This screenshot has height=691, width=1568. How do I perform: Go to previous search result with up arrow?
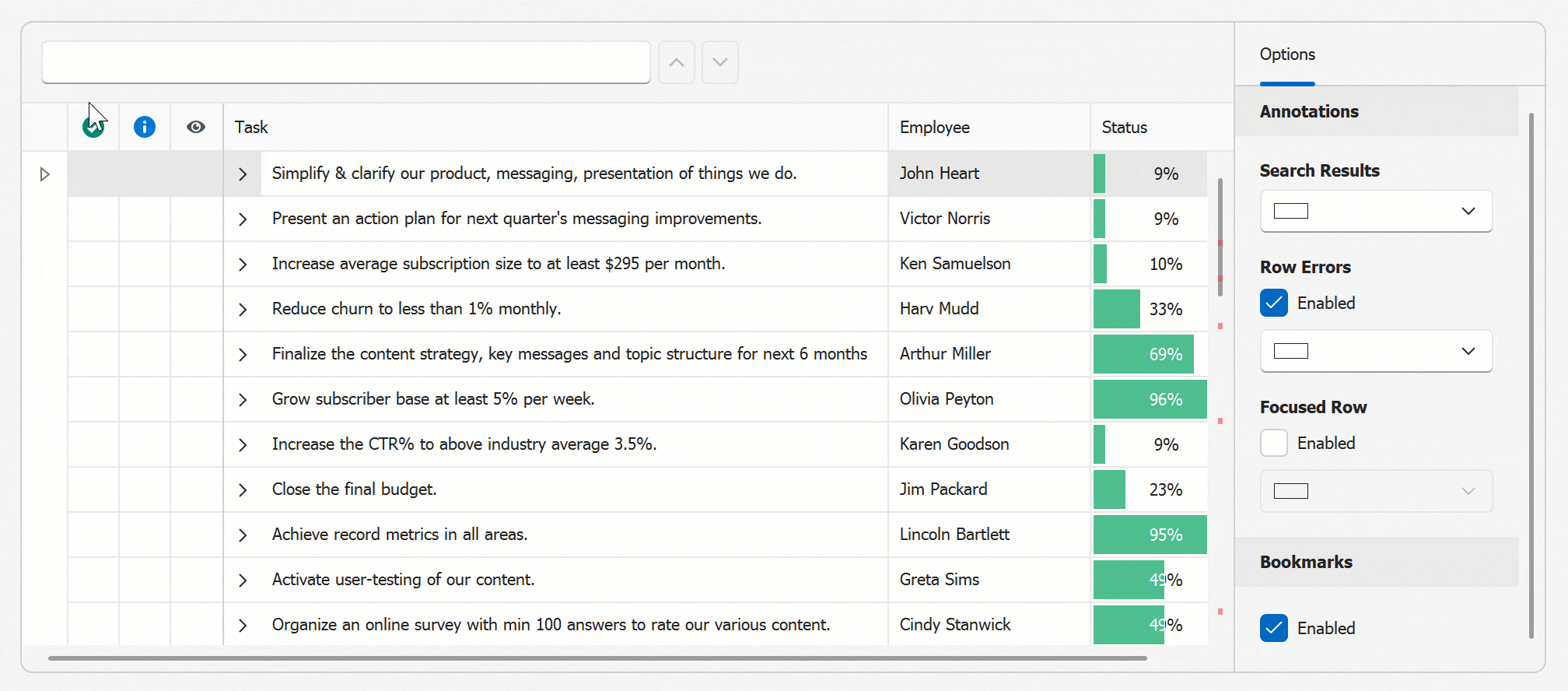click(677, 62)
